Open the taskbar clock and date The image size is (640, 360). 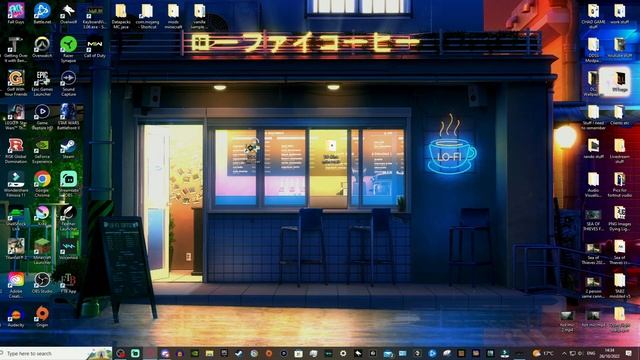tap(609, 353)
